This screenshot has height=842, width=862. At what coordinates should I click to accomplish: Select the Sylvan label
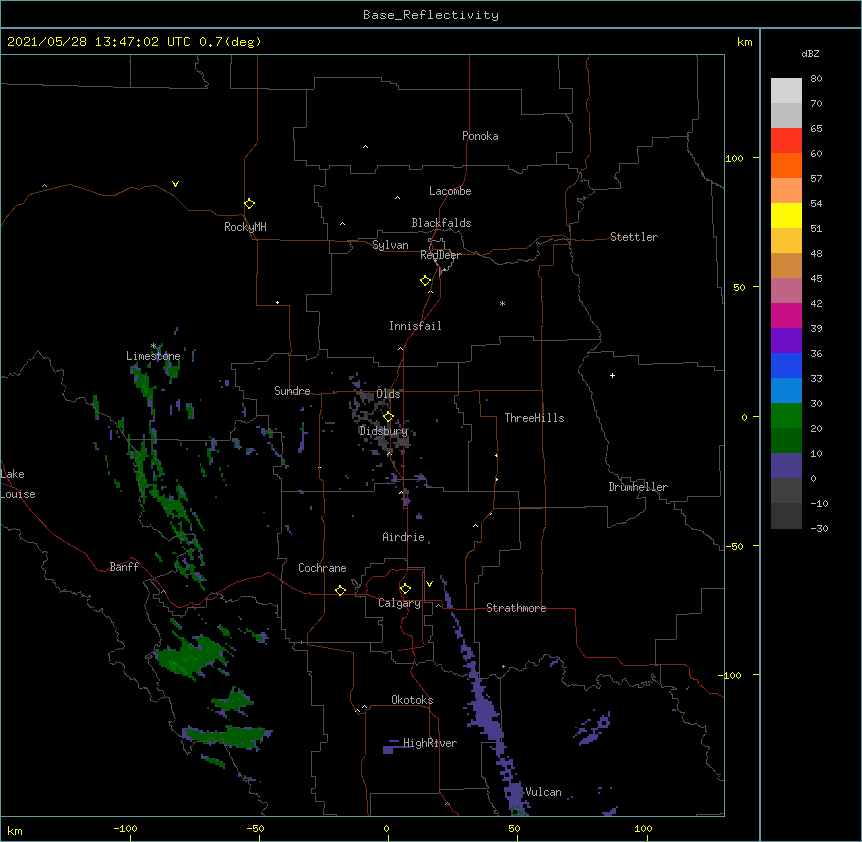click(x=390, y=245)
